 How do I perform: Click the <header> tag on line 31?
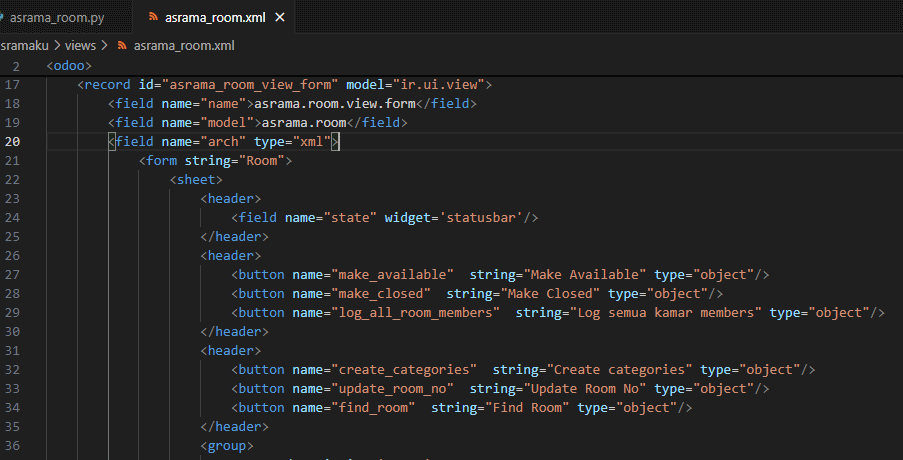231,351
